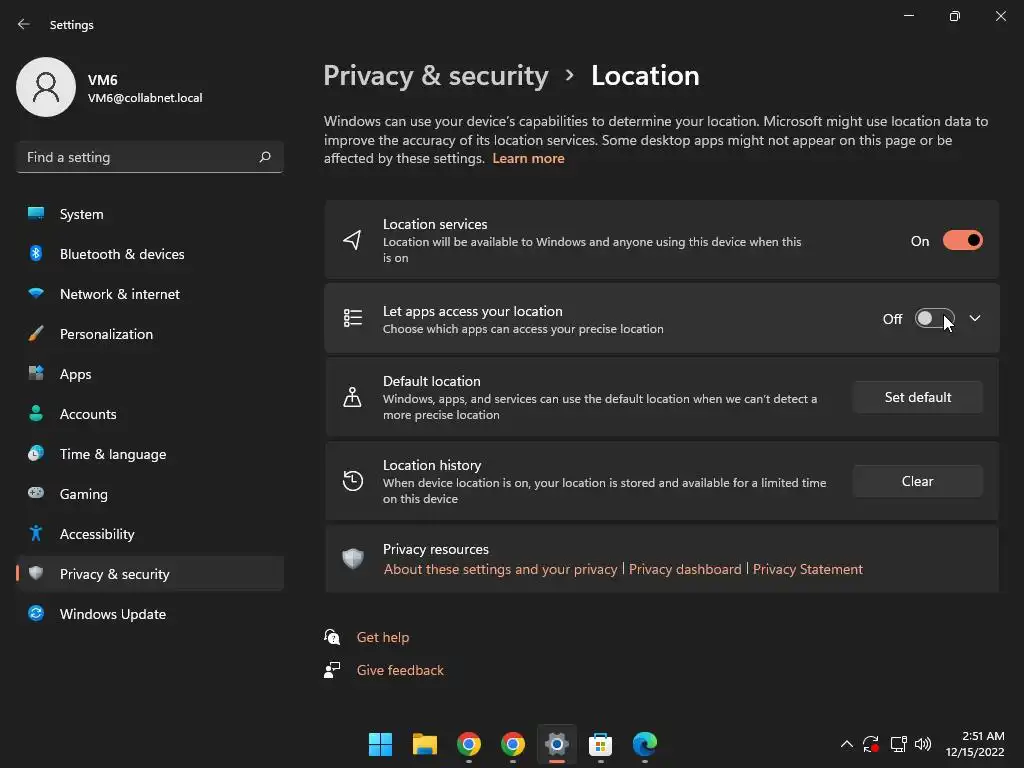Go to Windows Update section
This screenshot has height=768, width=1024.
(x=112, y=614)
